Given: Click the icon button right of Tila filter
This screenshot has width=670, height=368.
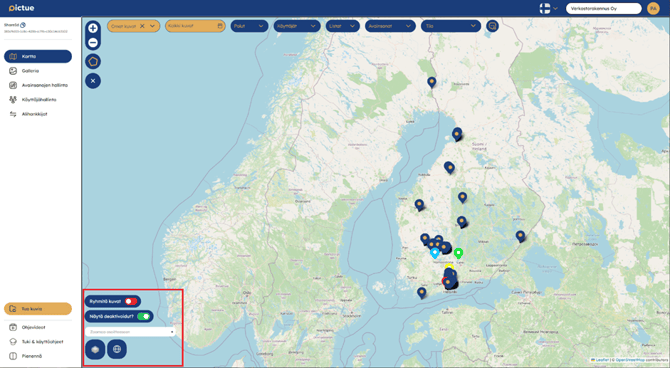Looking at the screenshot, I should [x=492, y=26].
